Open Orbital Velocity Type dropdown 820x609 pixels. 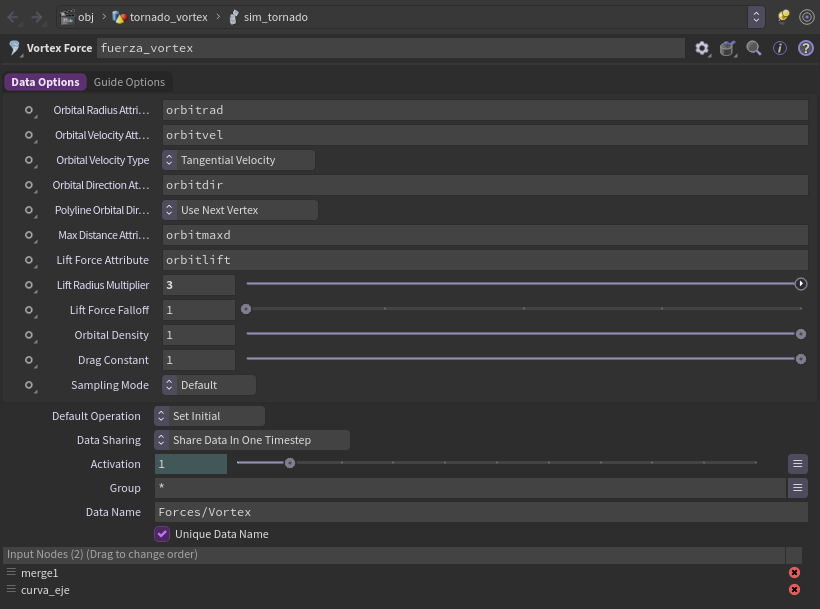click(x=238, y=160)
